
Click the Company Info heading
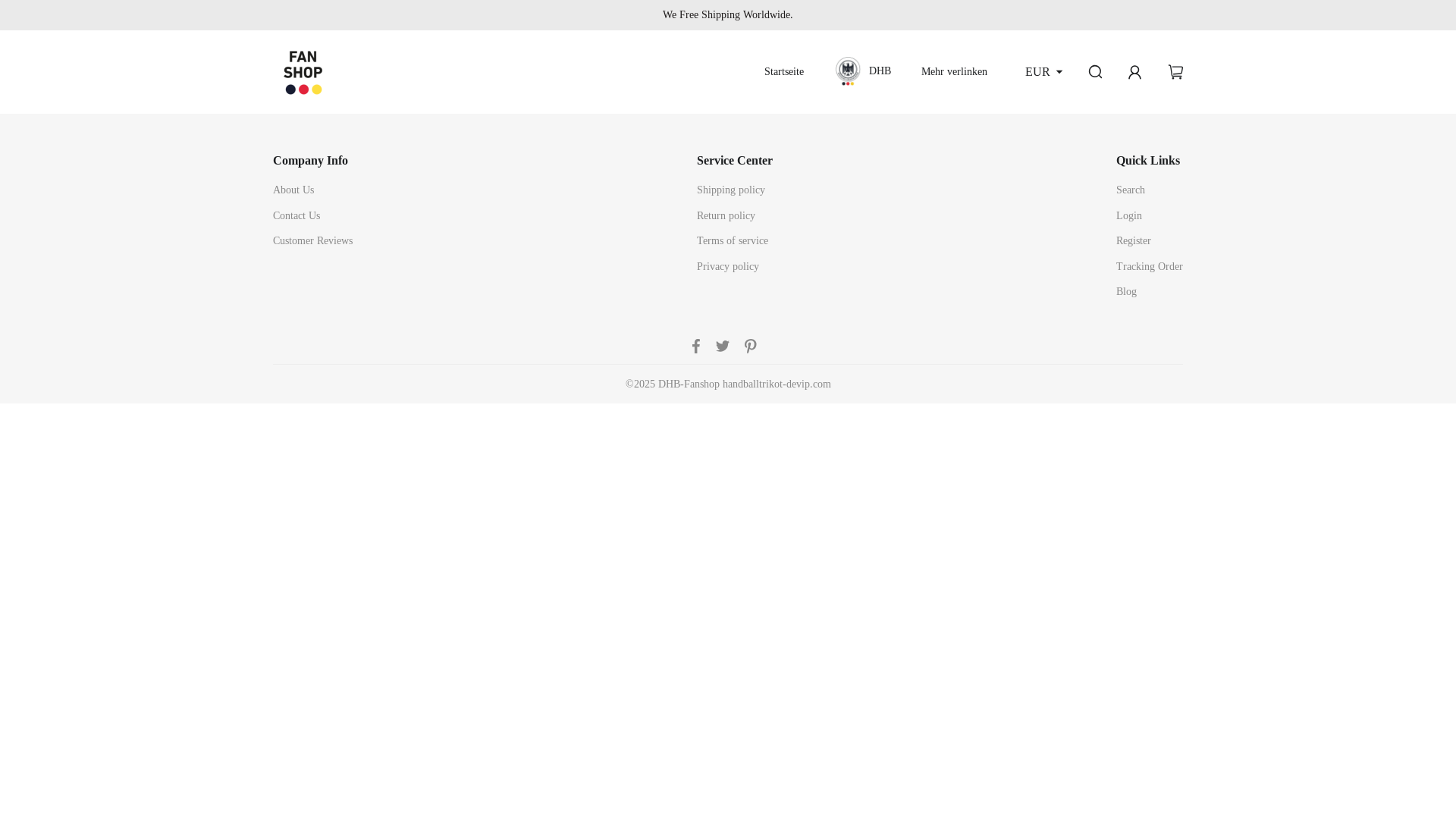click(310, 161)
